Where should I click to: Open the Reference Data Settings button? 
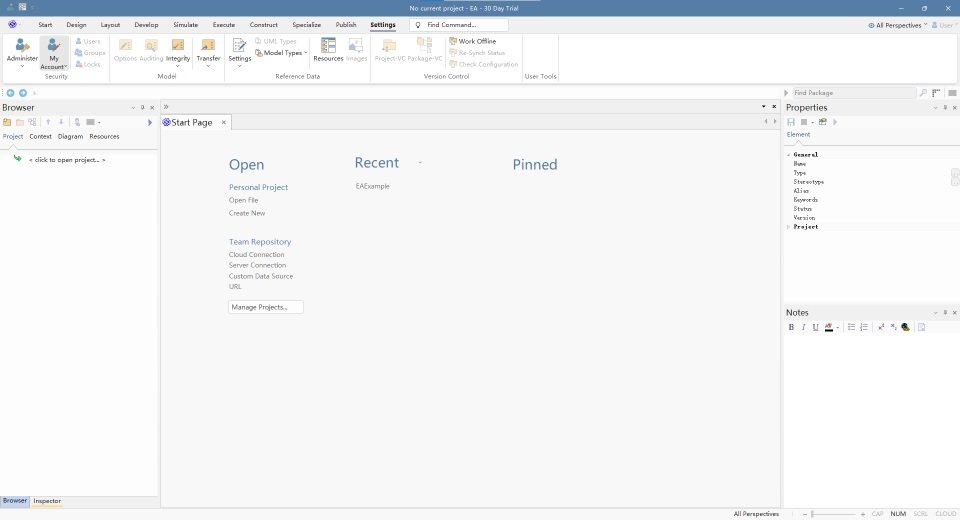tap(239, 52)
